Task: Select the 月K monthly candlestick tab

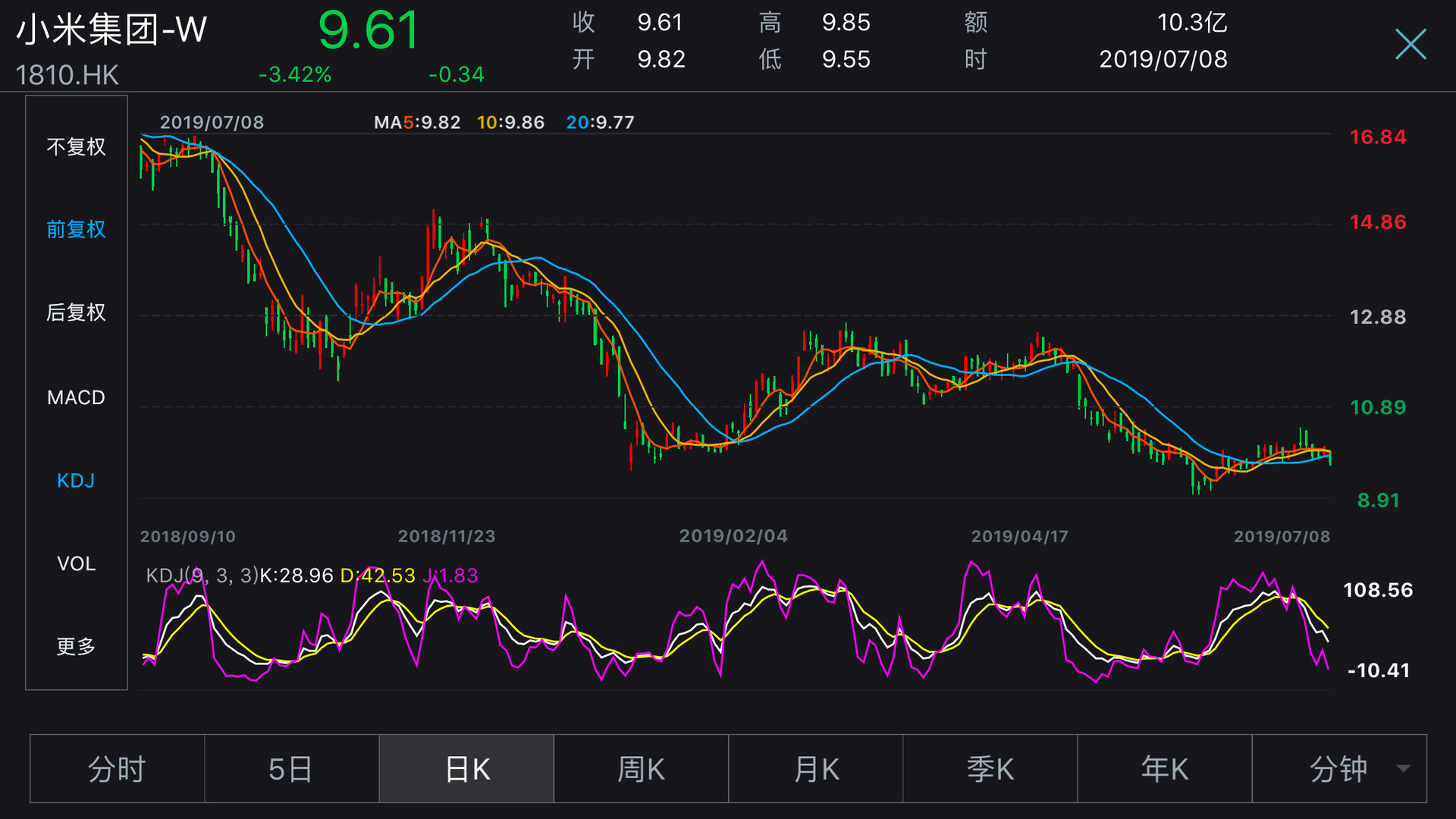Action: [816, 769]
